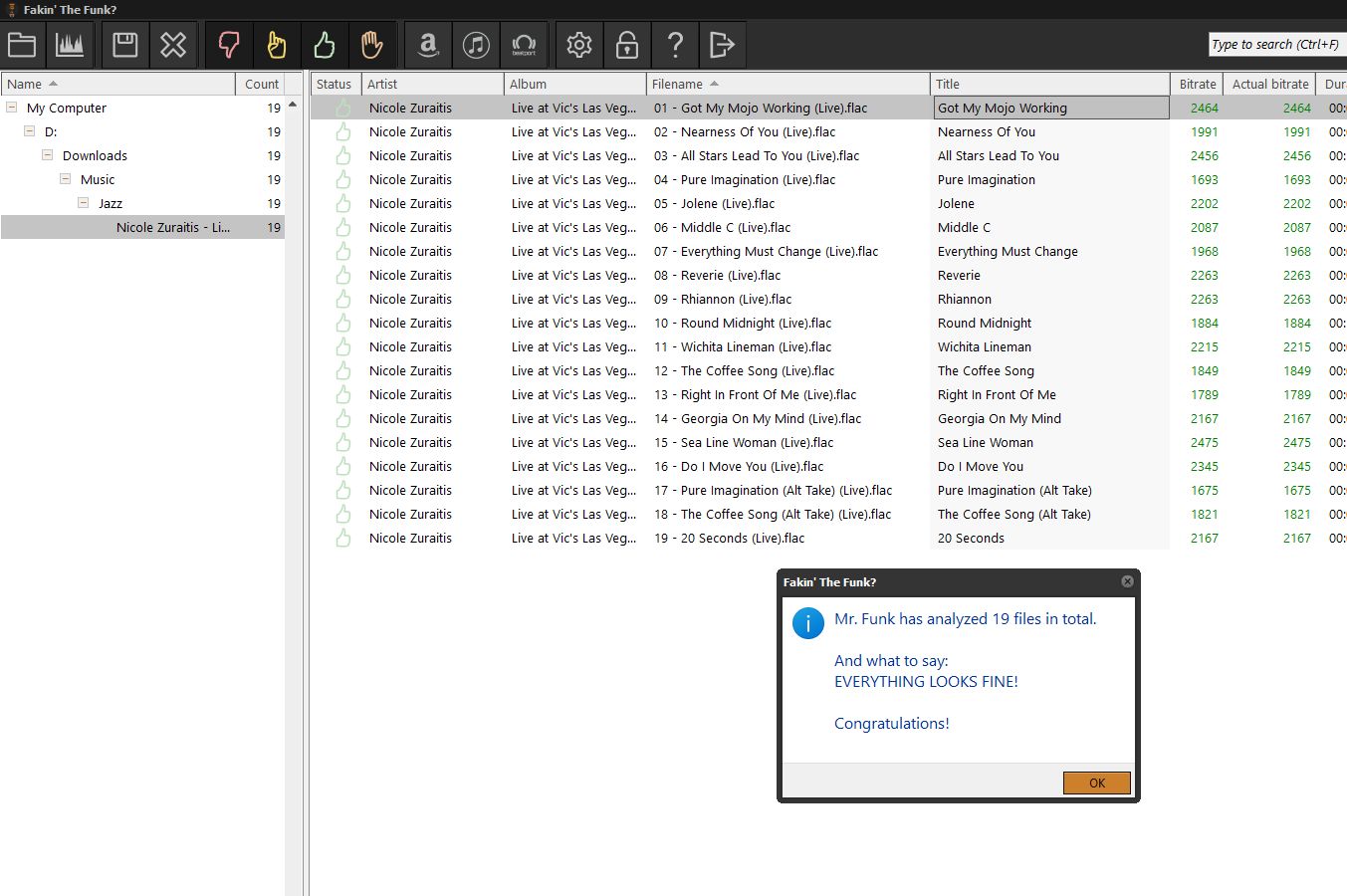Image resolution: width=1347 pixels, height=896 pixels.
Task: Collapse the Downloads folder node
Action: pyautogui.click(x=47, y=155)
